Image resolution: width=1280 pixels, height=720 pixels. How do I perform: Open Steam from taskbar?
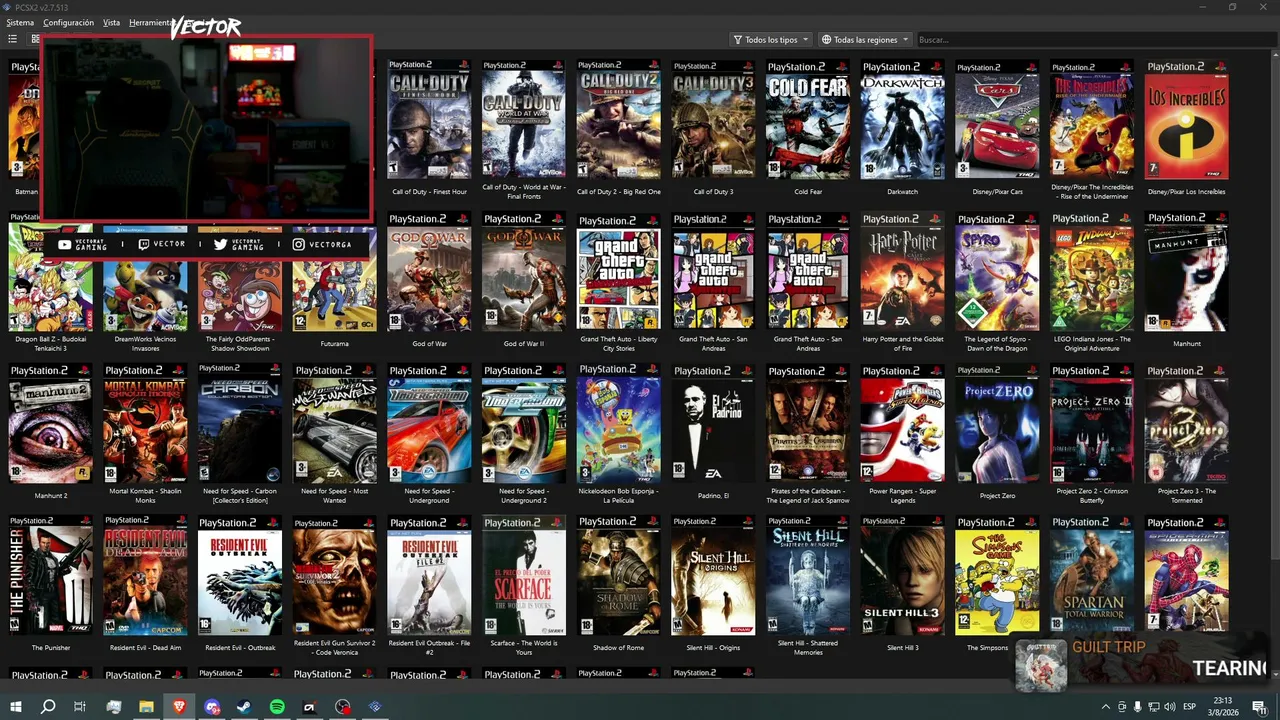(244, 707)
